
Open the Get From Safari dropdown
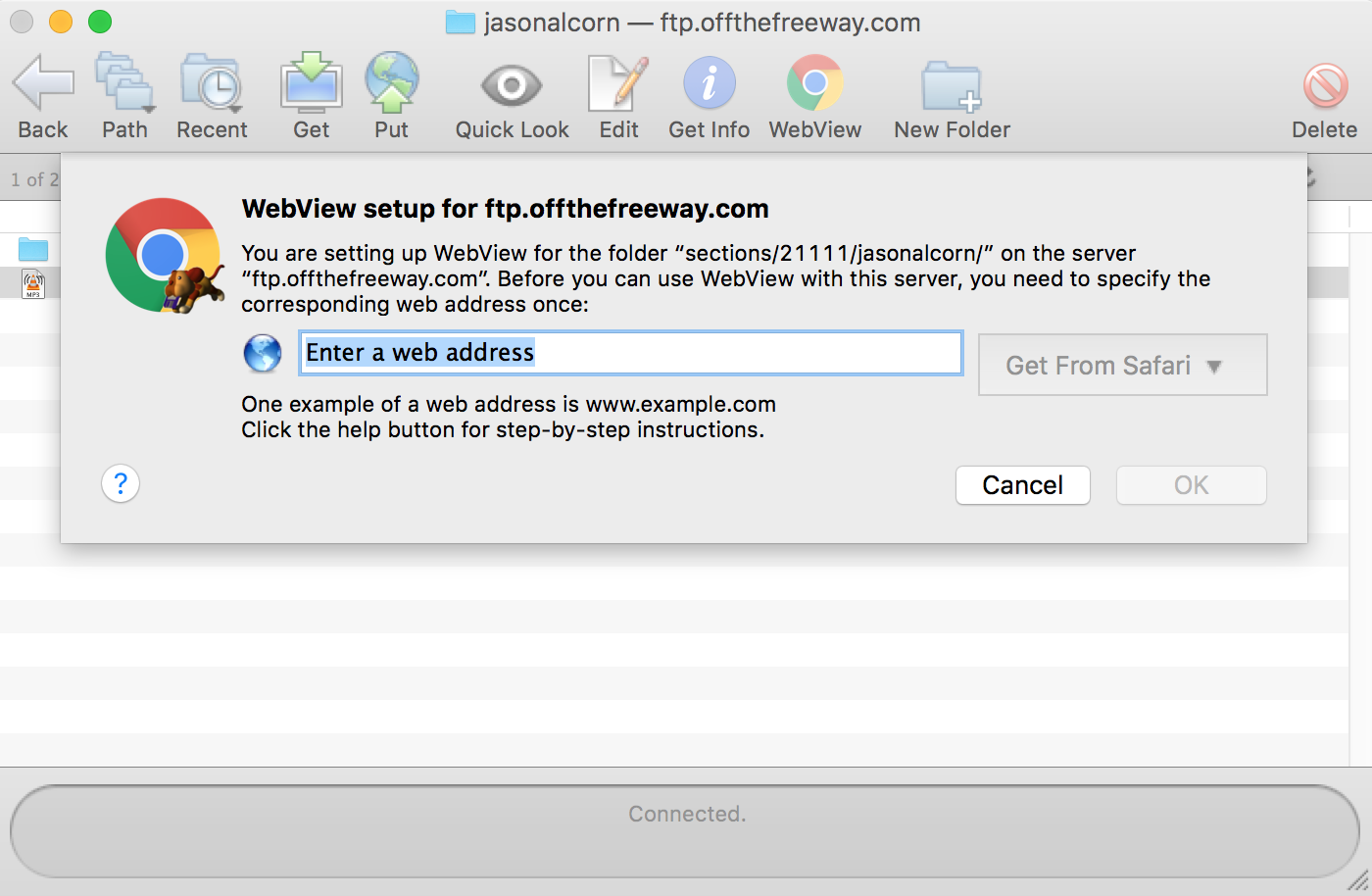click(x=1123, y=365)
